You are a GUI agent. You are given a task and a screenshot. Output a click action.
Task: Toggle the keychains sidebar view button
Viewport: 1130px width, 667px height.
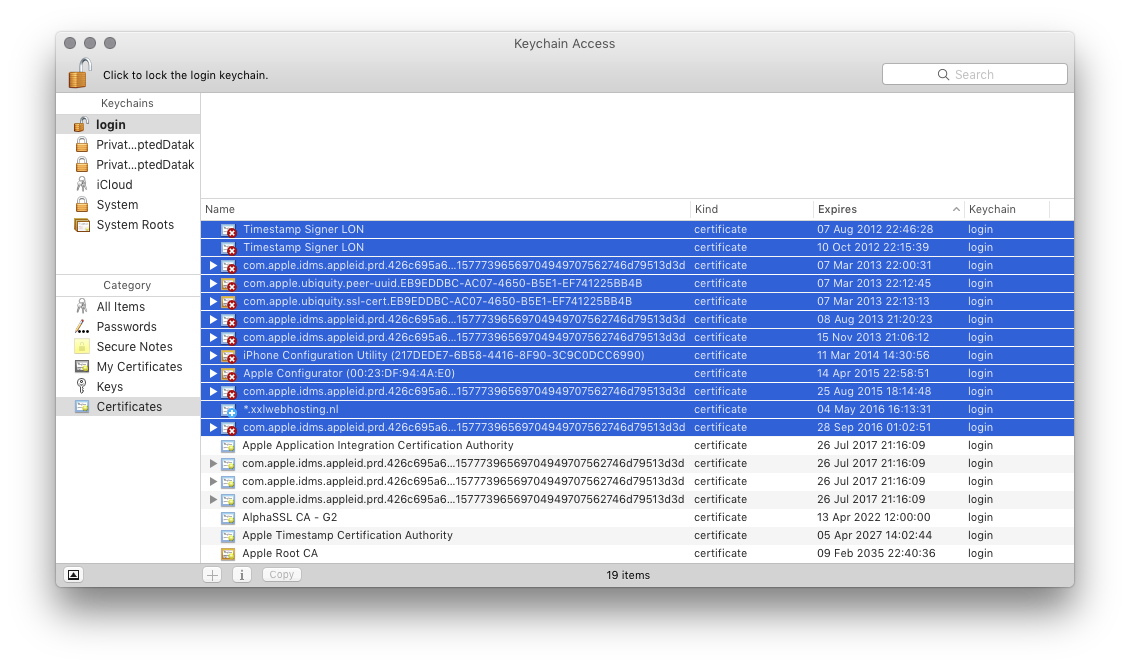click(74, 575)
